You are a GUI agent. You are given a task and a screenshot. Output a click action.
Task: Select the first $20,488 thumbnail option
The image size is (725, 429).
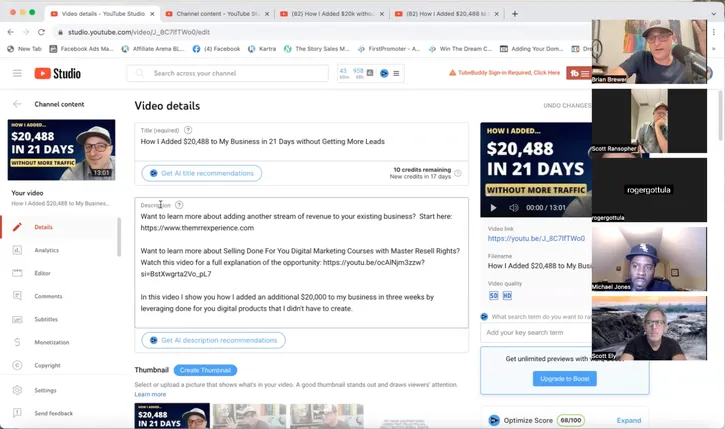(x=172, y=416)
